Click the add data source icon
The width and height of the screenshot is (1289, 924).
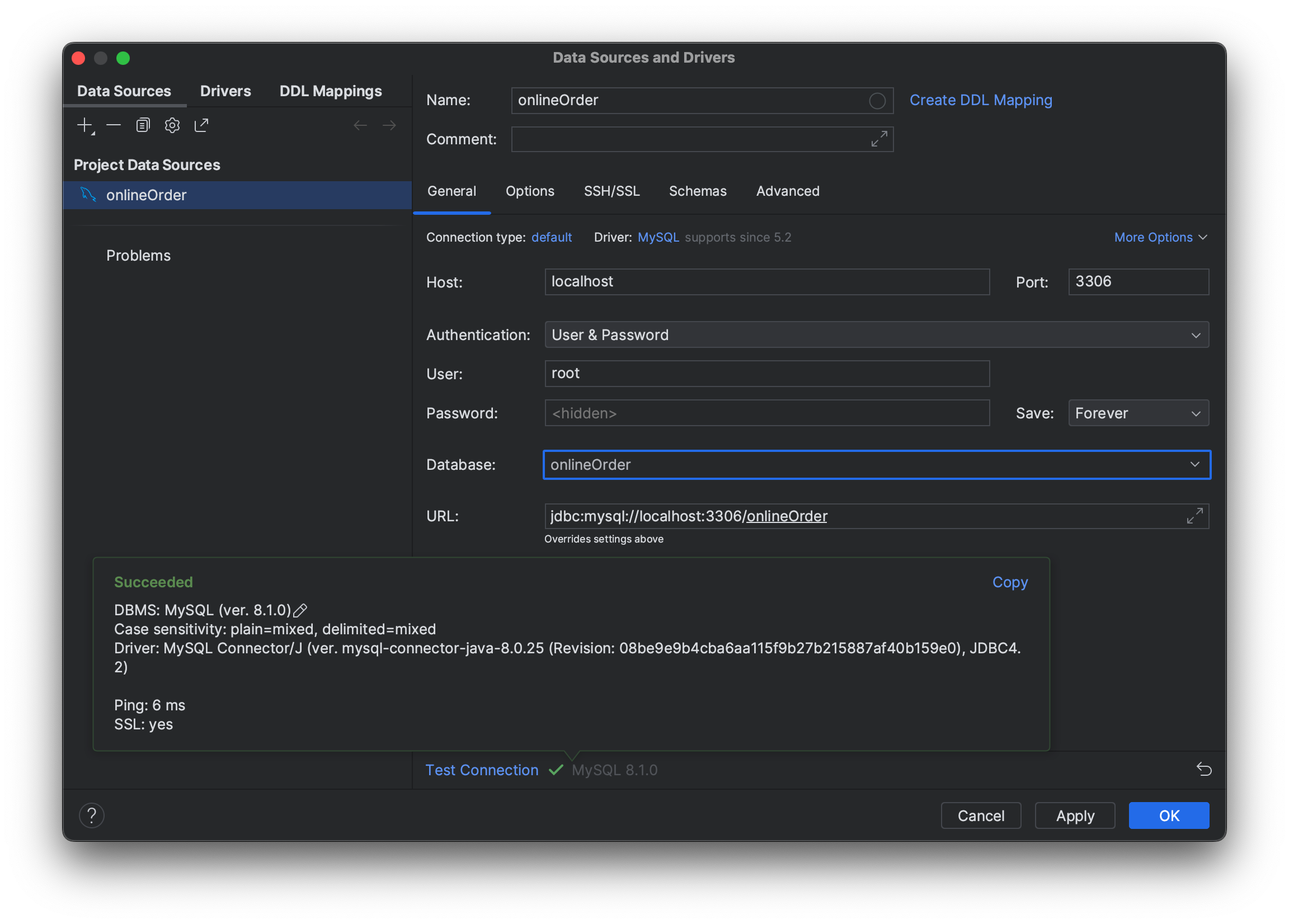point(86,124)
